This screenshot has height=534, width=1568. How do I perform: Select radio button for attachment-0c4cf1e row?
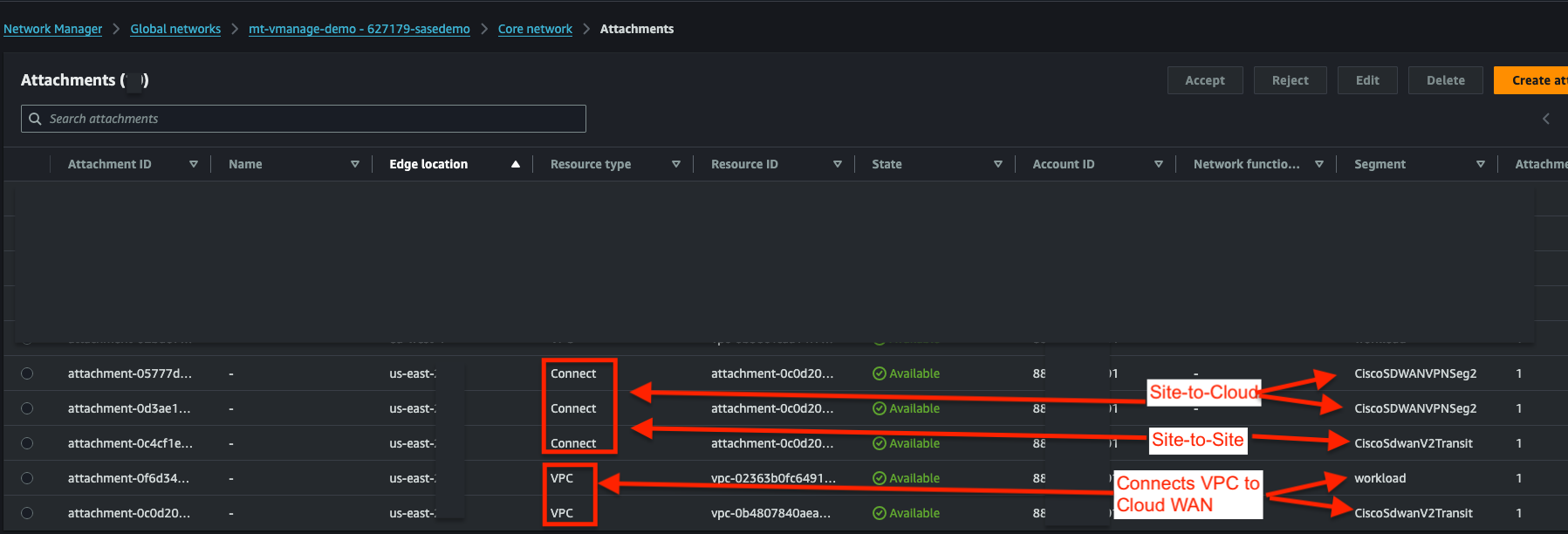point(27,443)
